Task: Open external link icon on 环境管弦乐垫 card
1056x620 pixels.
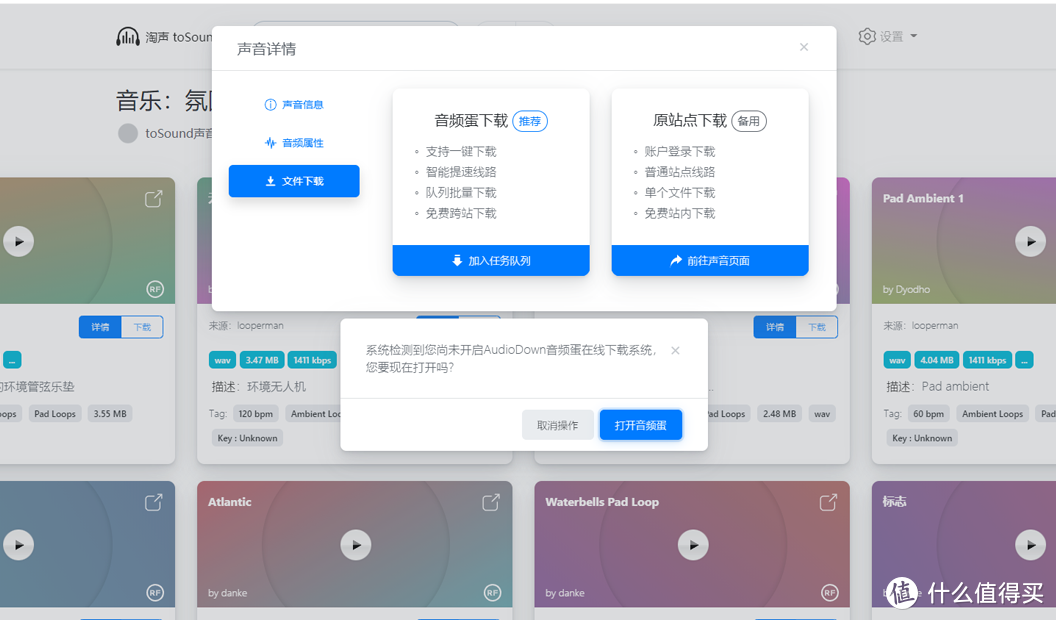Action: pyautogui.click(x=154, y=199)
